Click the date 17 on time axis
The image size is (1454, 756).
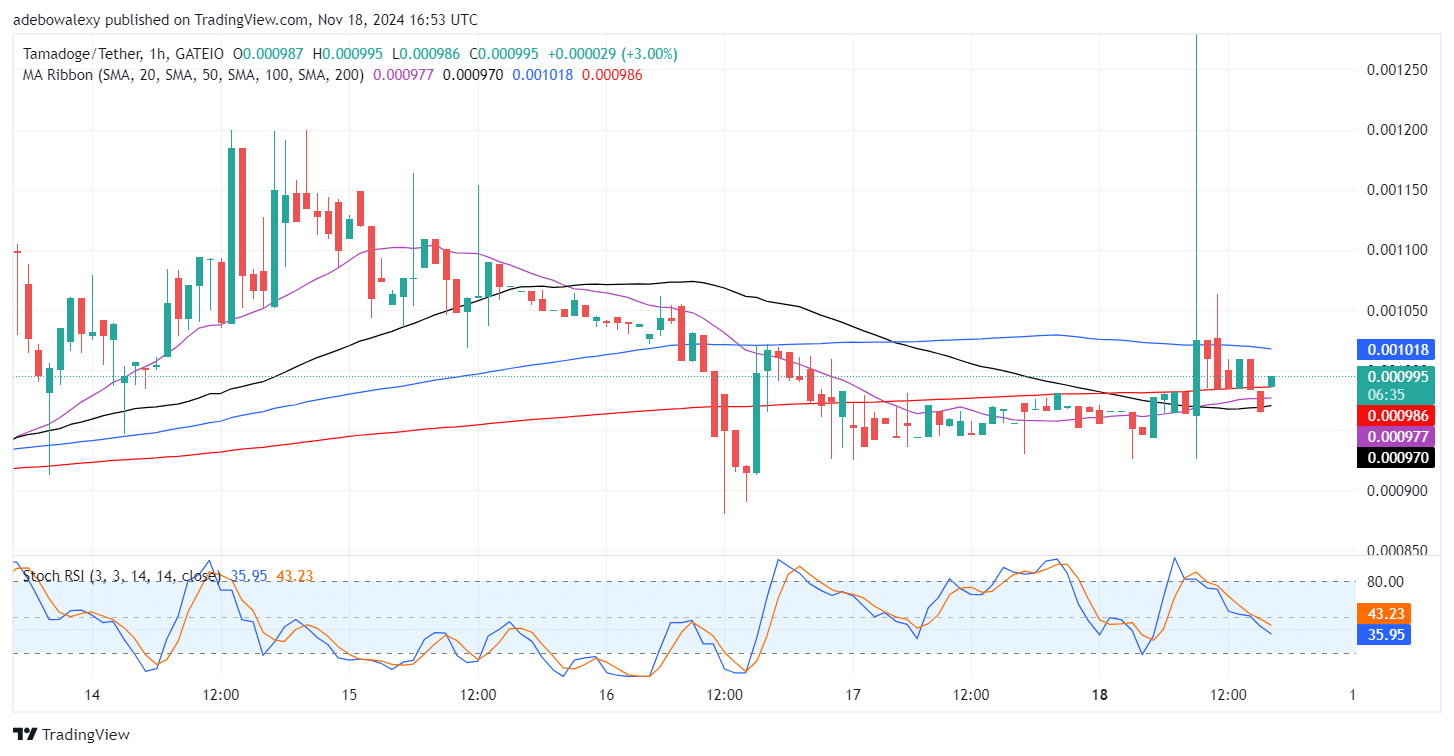(x=852, y=695)
